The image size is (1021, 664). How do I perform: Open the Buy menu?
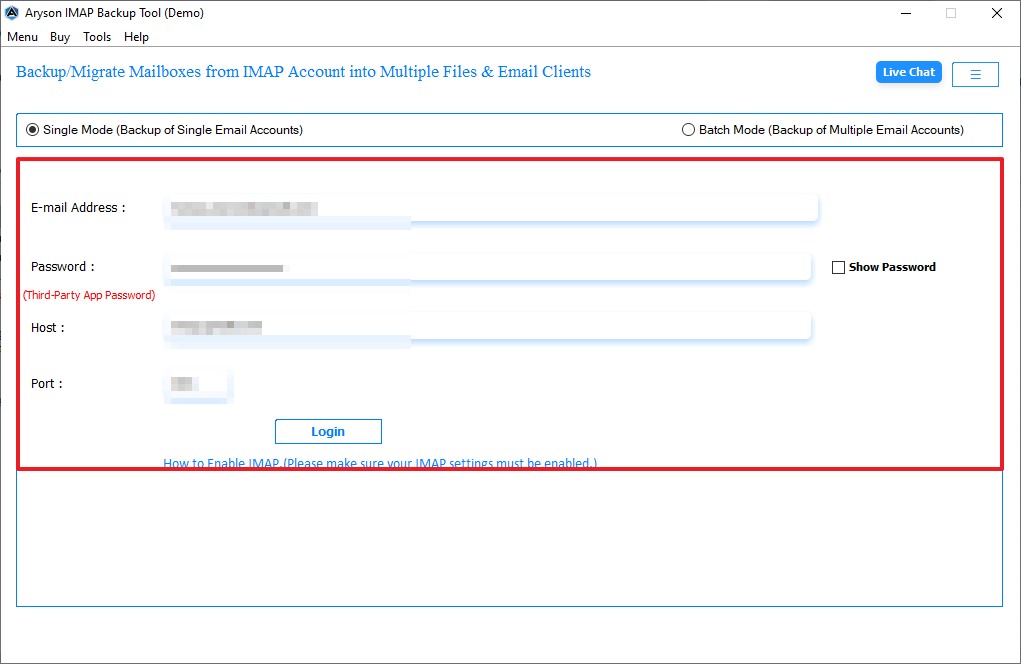pos(60,37)
